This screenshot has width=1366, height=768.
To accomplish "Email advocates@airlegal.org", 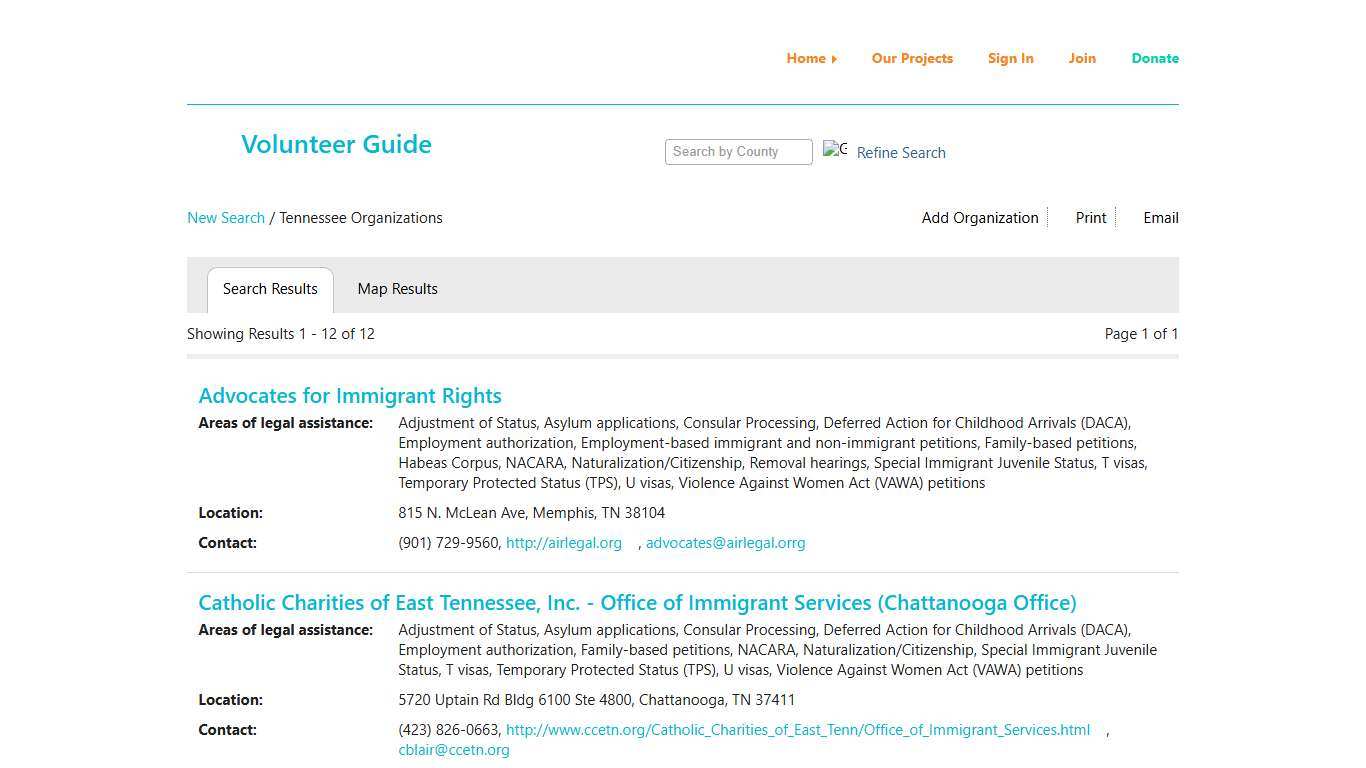I will tap(725, 543).
